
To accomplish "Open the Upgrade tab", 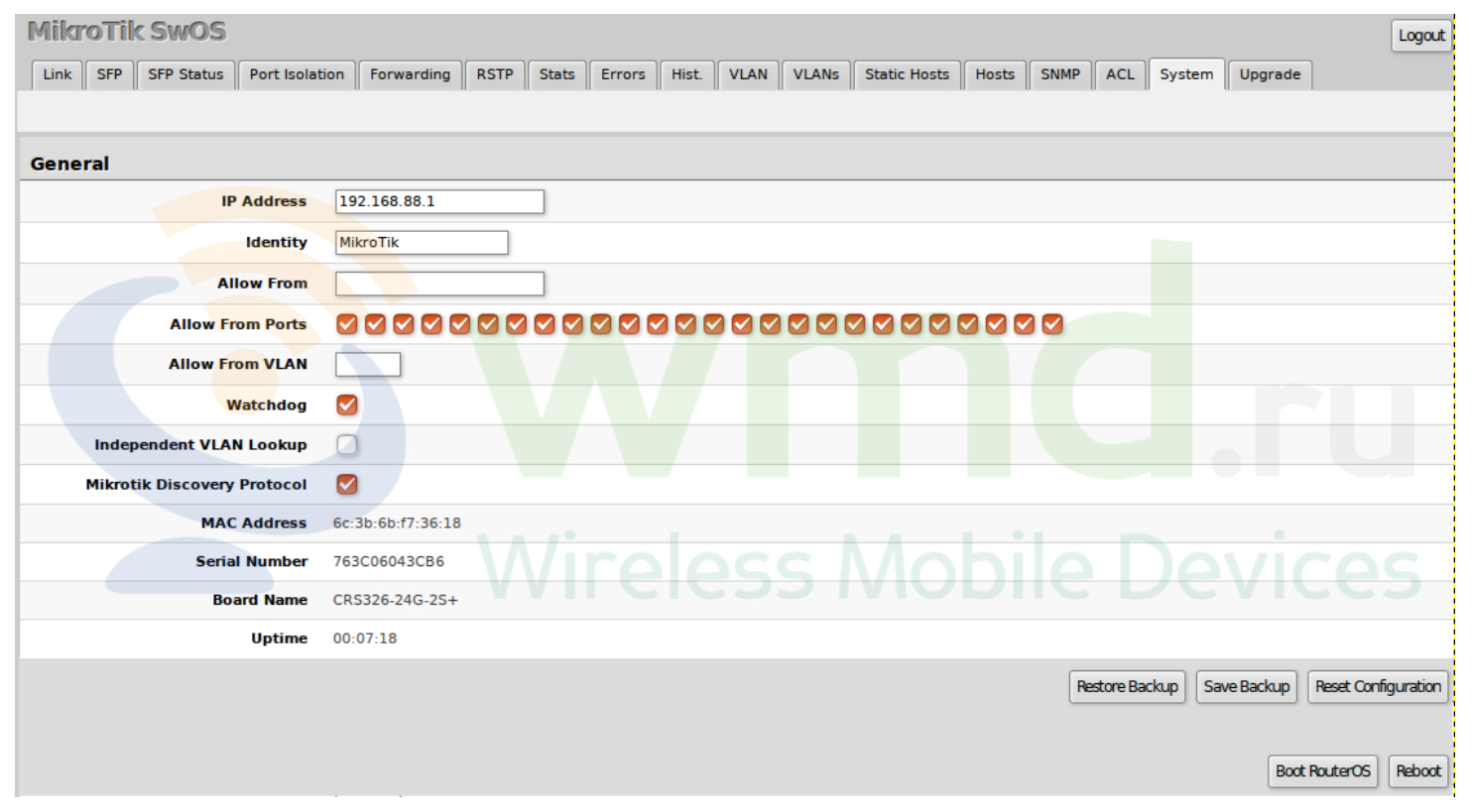I will (1270, 74).
